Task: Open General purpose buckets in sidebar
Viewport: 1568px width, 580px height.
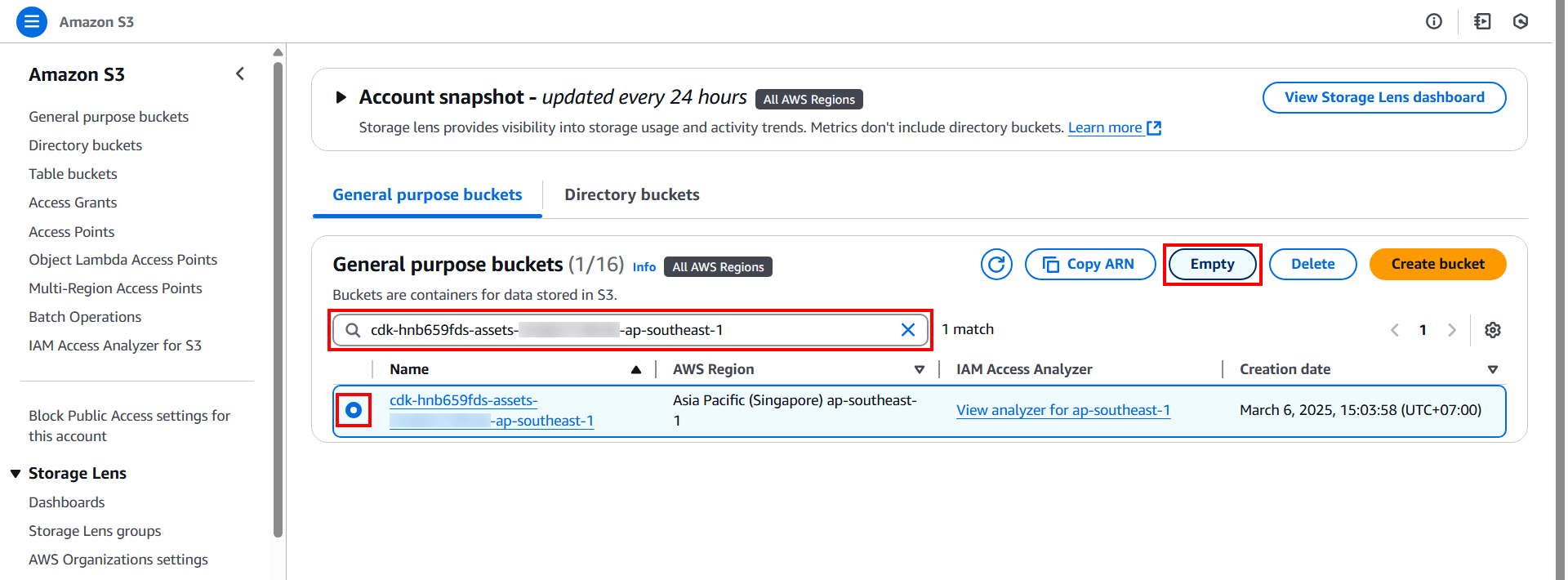Action: point(109,117)
